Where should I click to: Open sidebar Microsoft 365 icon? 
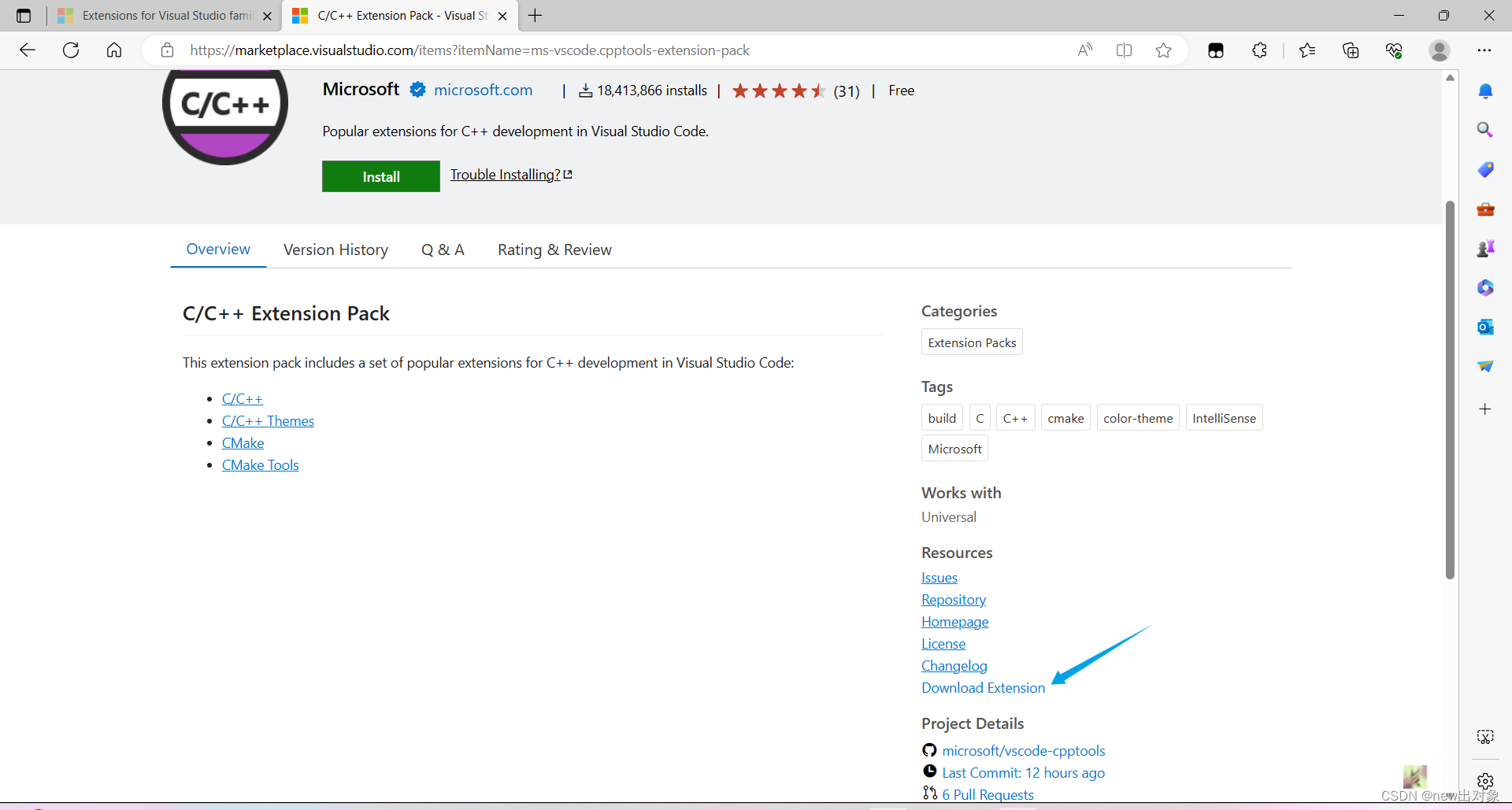click(x=1485, y=288)
